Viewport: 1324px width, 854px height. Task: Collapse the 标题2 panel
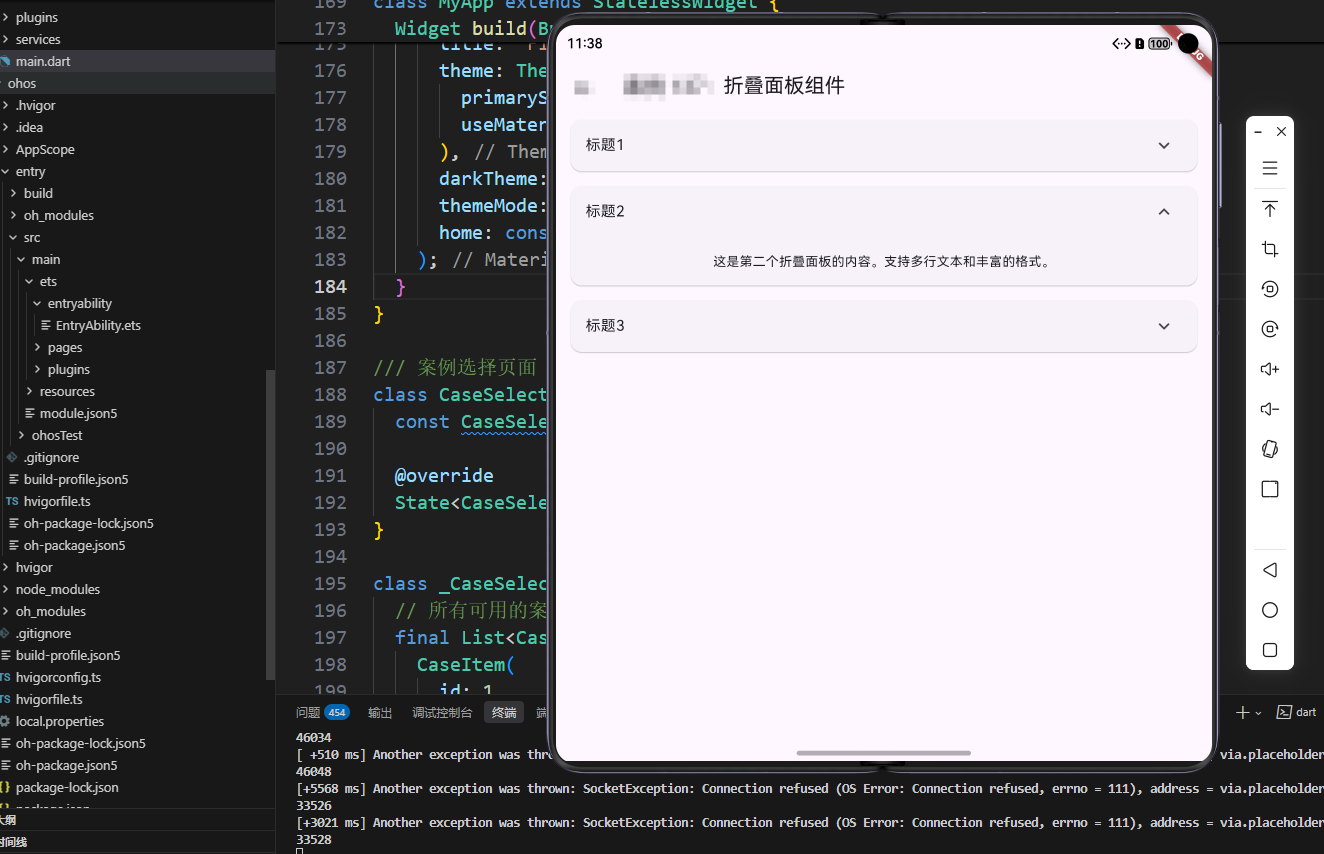[883, 211]
